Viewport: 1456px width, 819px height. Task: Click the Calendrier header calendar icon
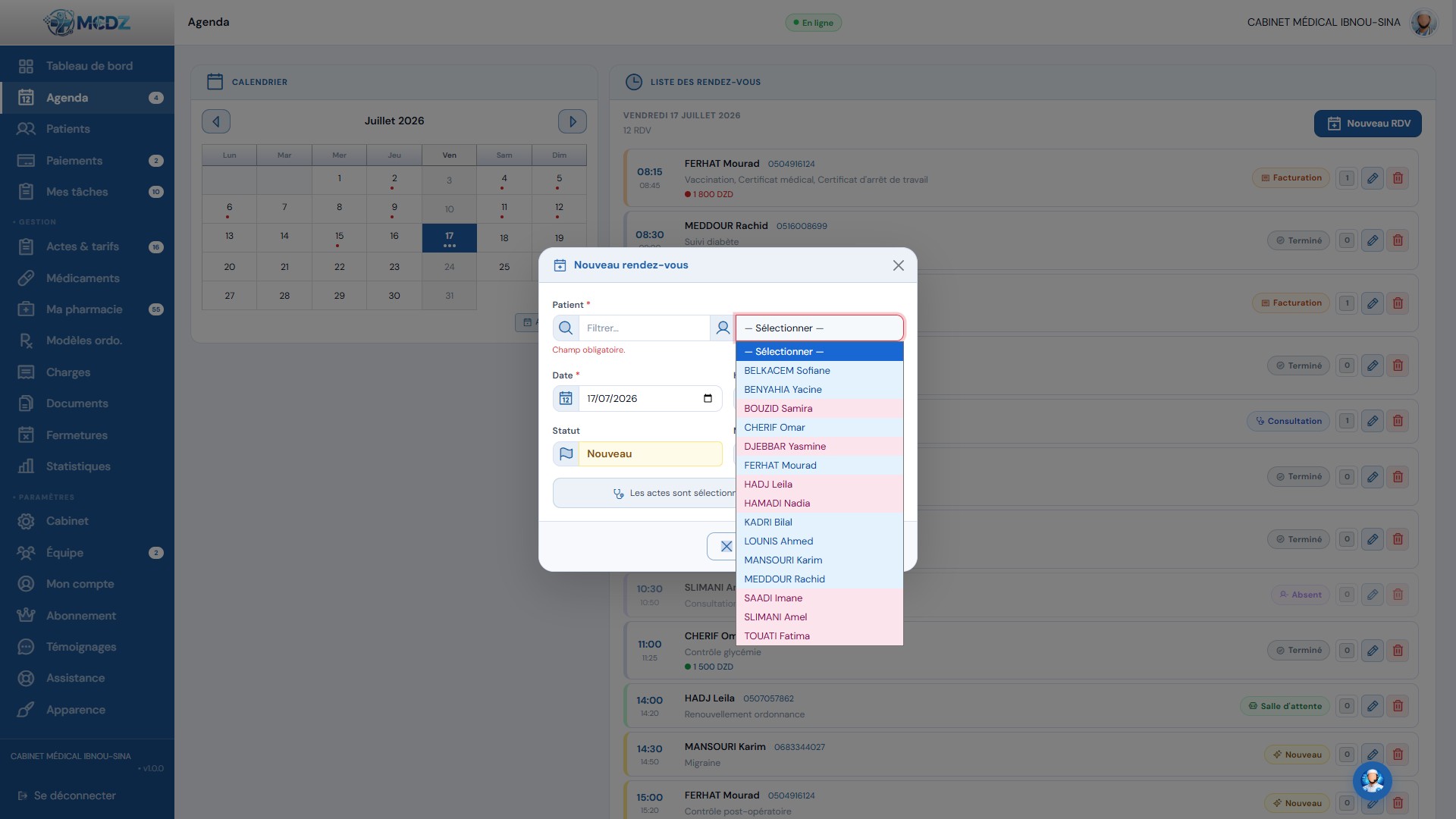[x=215, y=82]
